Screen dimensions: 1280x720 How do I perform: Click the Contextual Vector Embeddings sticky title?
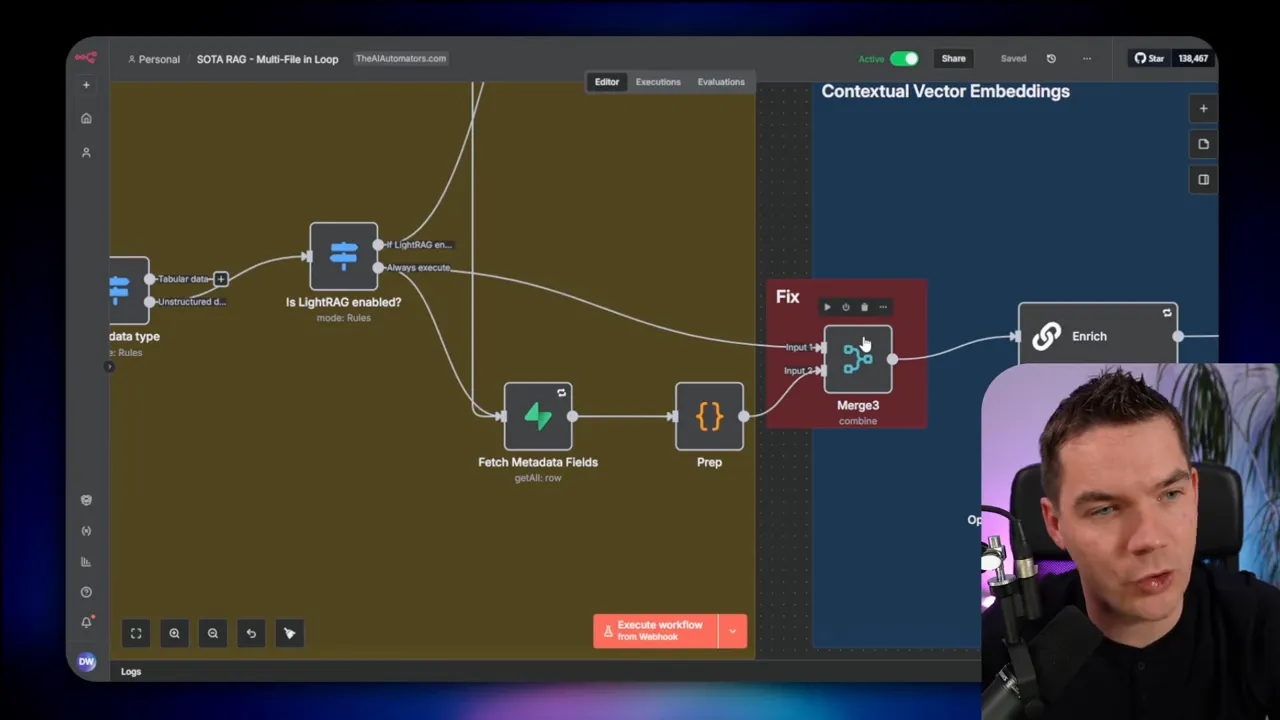pos(945,91)
